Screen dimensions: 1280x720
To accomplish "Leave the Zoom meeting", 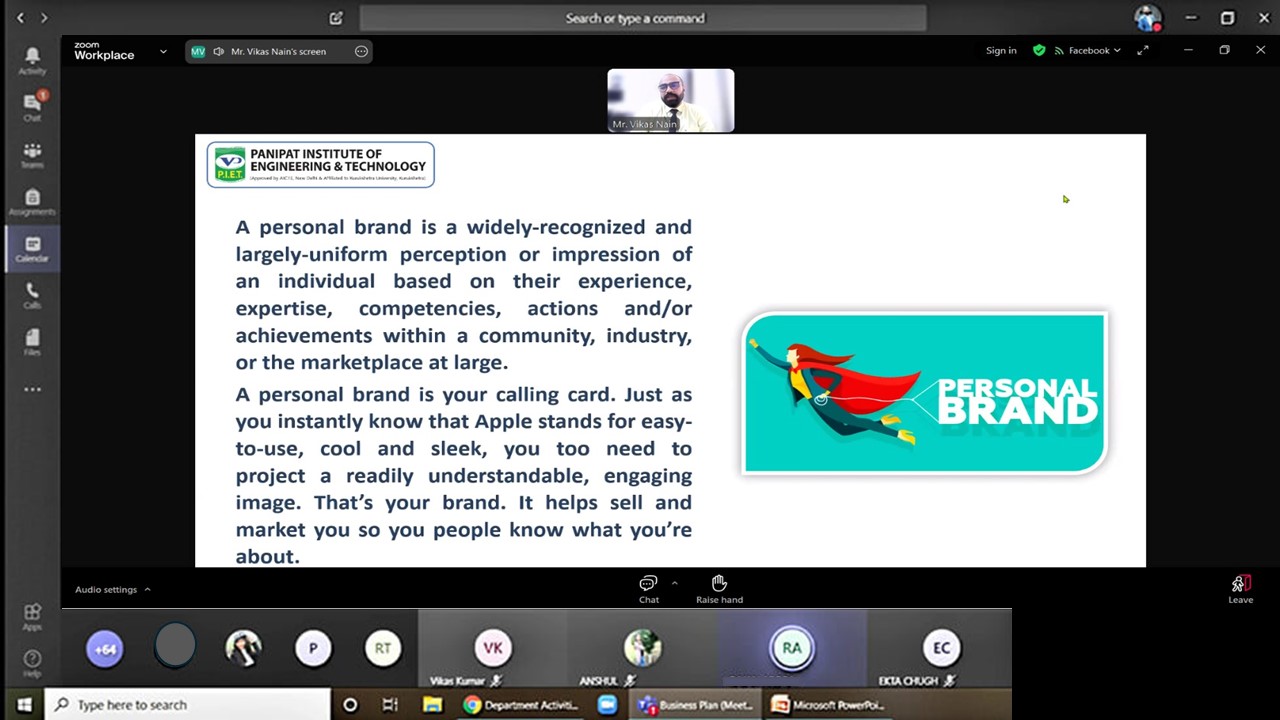I will pyautogui.click(x=1239, y=588).
